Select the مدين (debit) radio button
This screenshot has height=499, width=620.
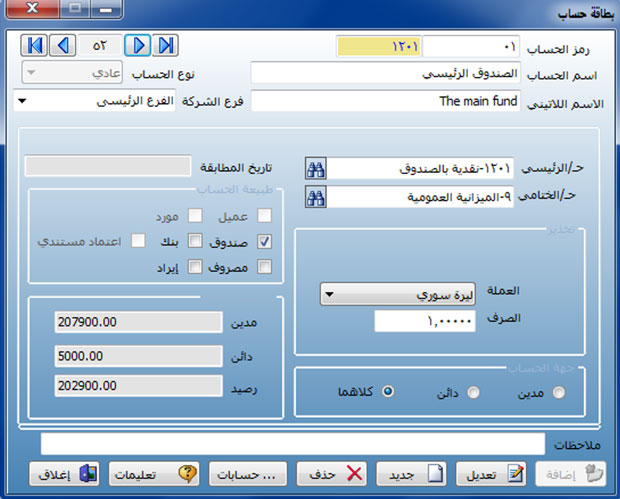coord(558,392)
